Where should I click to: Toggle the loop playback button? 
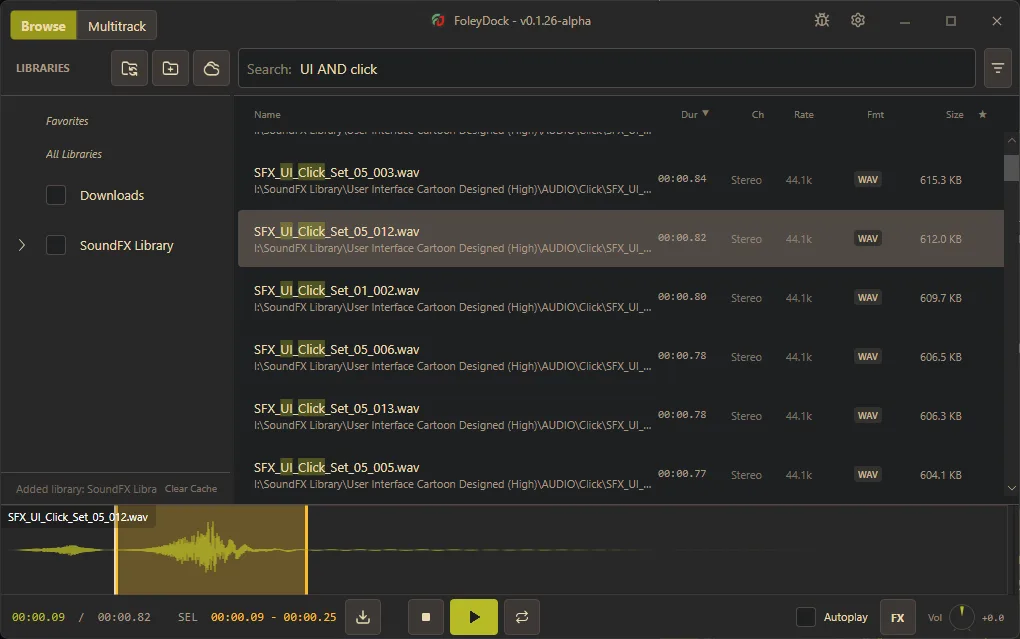coord(521,617)
